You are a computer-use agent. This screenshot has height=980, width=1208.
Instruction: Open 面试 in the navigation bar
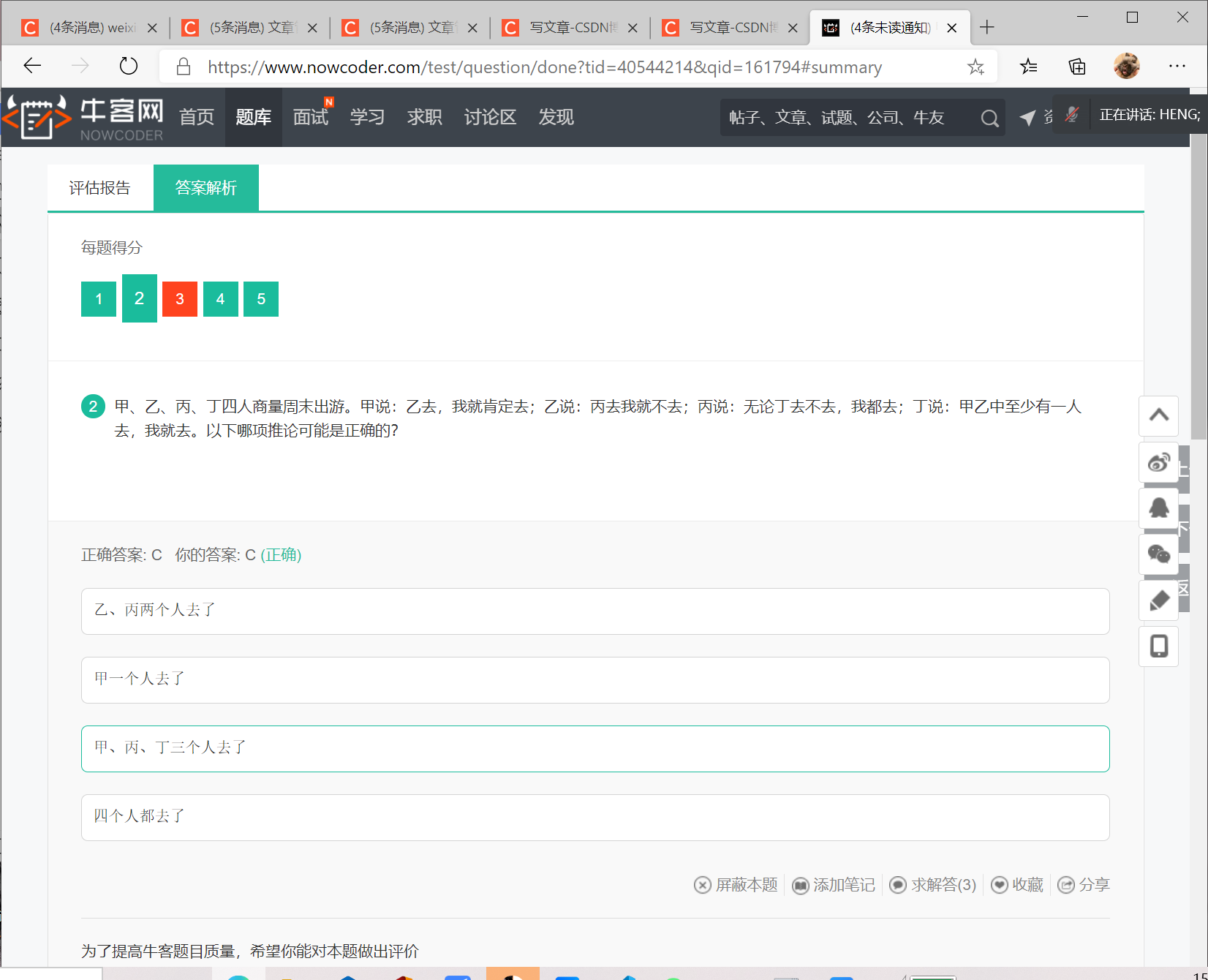311,117
